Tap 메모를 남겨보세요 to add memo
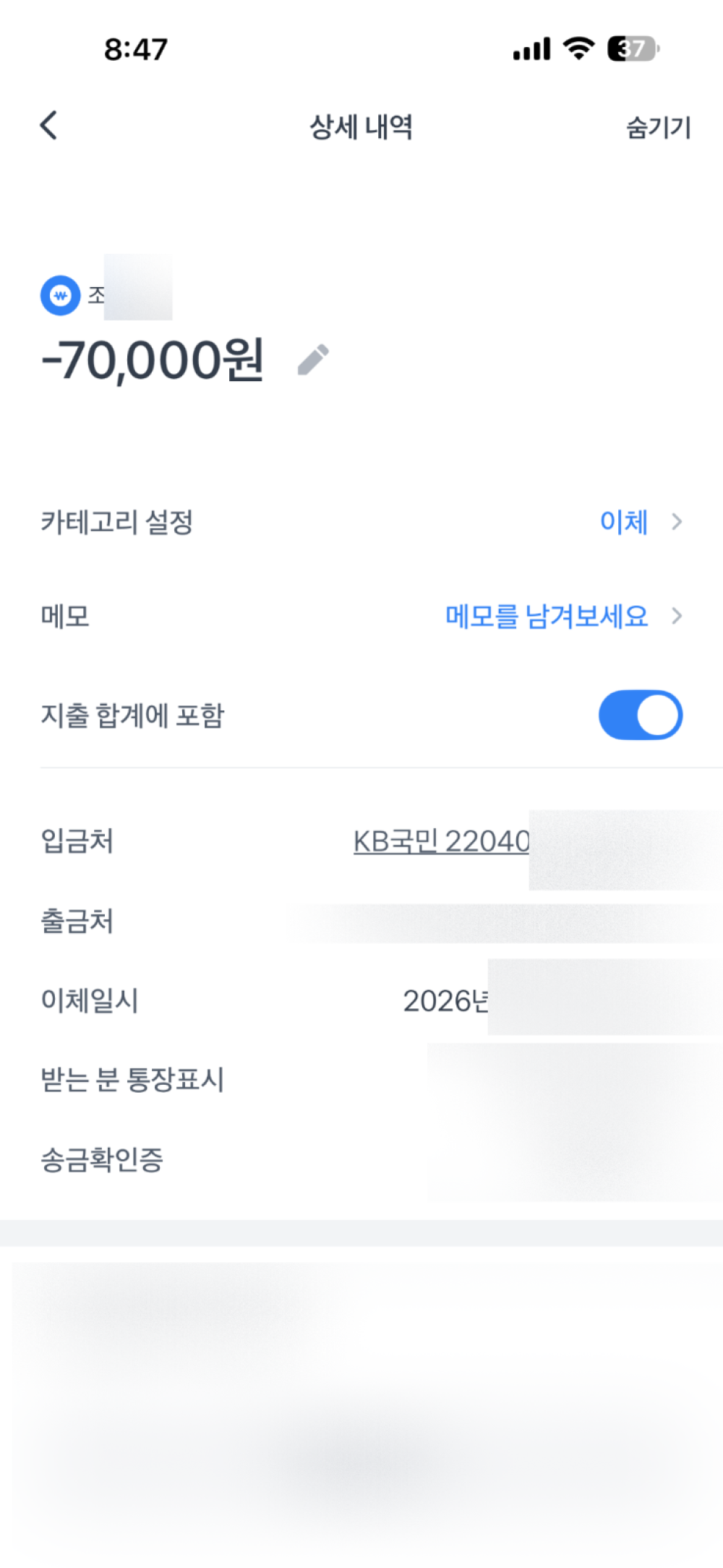Image resolution: width=723 pixels, height=1568 pixels. click(547, 616)
